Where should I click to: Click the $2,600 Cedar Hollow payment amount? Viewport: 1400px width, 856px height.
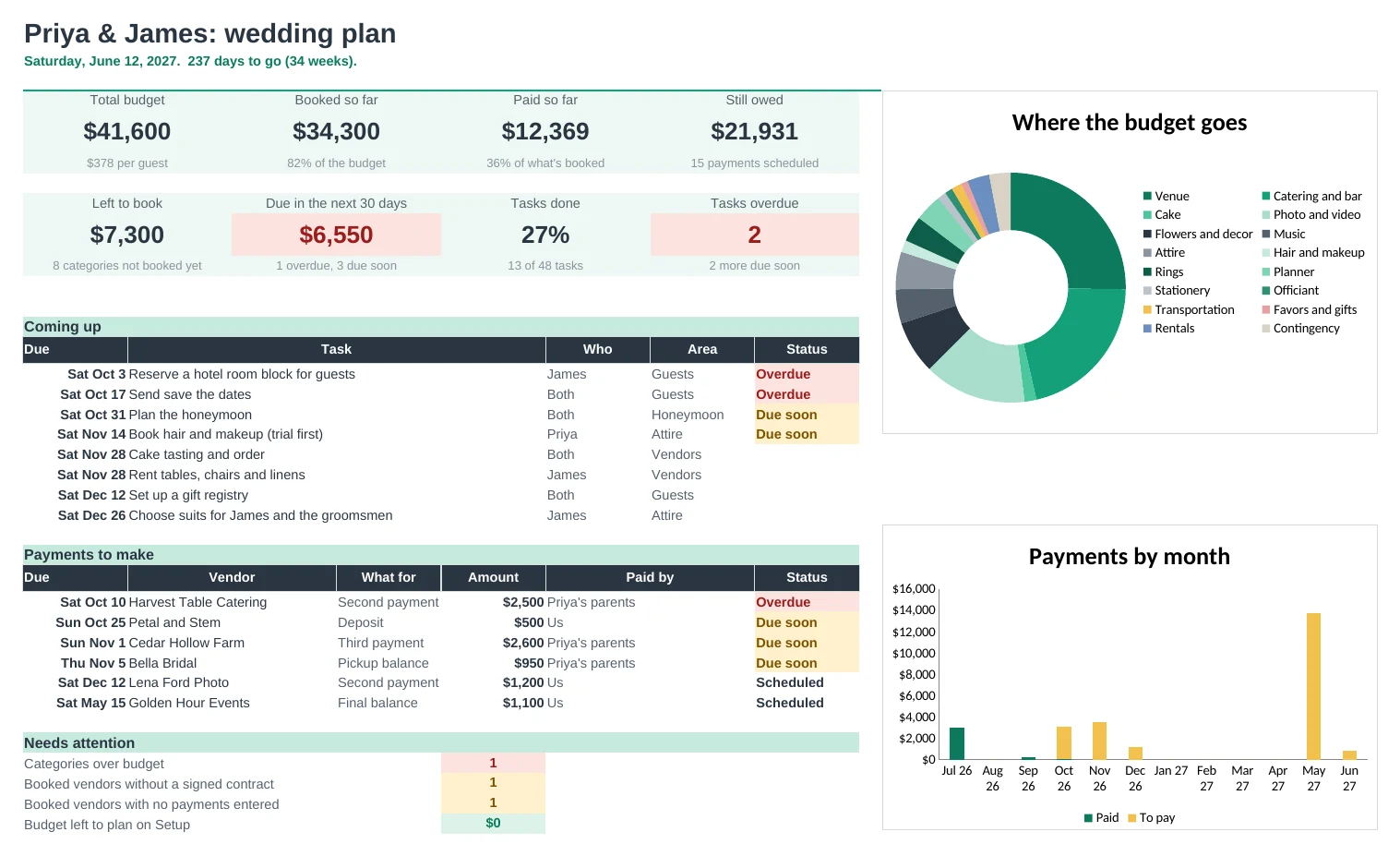pyautogui.click(x=523, y=643)
